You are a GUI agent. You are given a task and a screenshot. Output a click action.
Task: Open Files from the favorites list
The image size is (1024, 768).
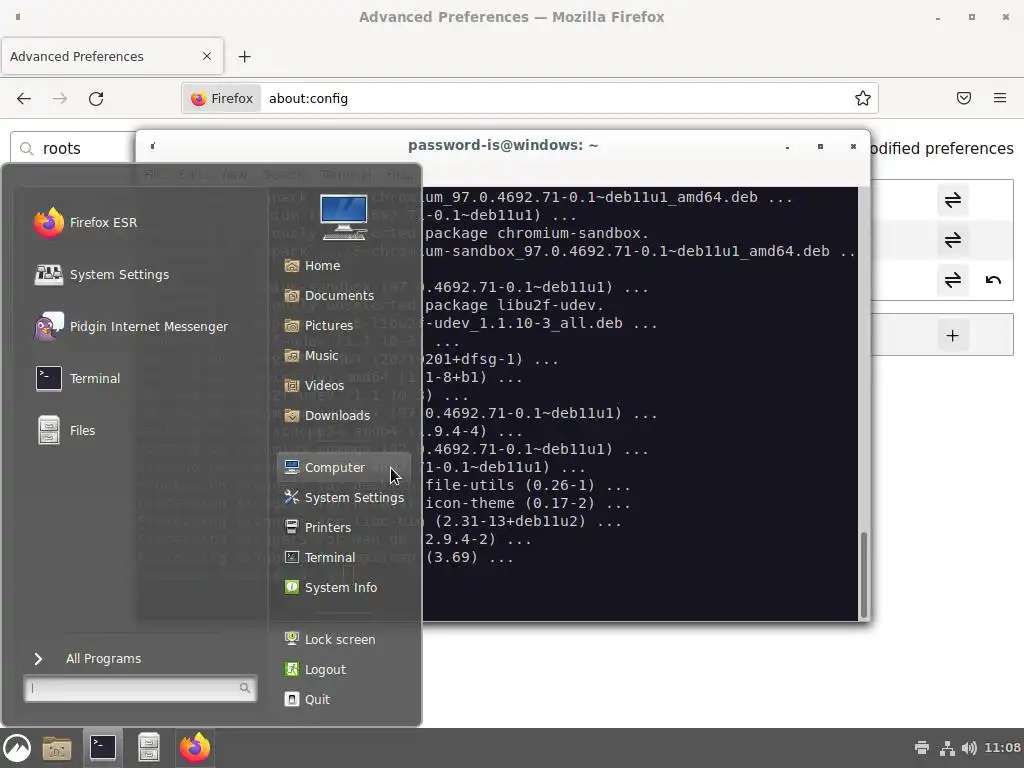pos(65,430)
